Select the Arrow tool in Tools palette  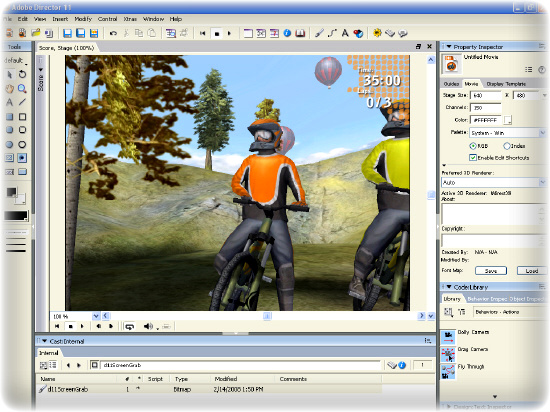(x=9, y=75)
